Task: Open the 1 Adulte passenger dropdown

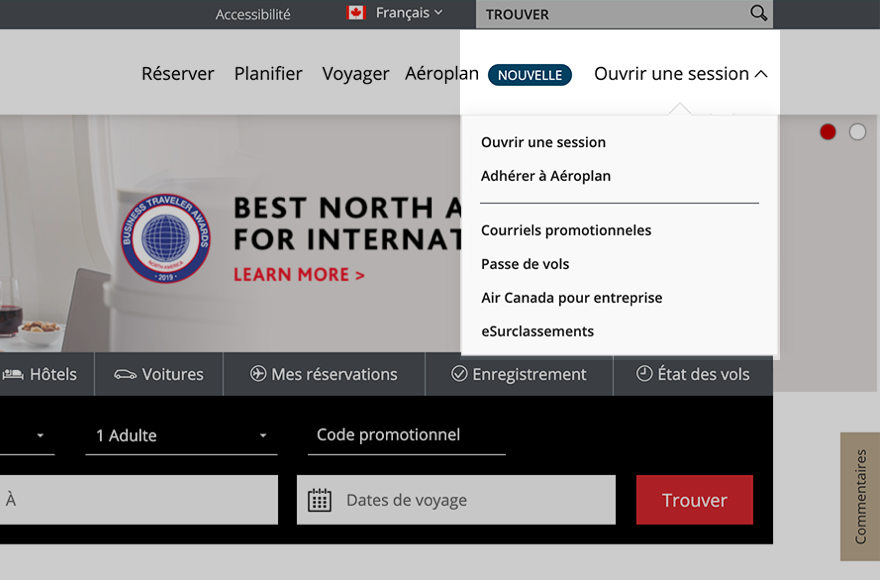Action: pyautogui.click(x=181, y=435)
